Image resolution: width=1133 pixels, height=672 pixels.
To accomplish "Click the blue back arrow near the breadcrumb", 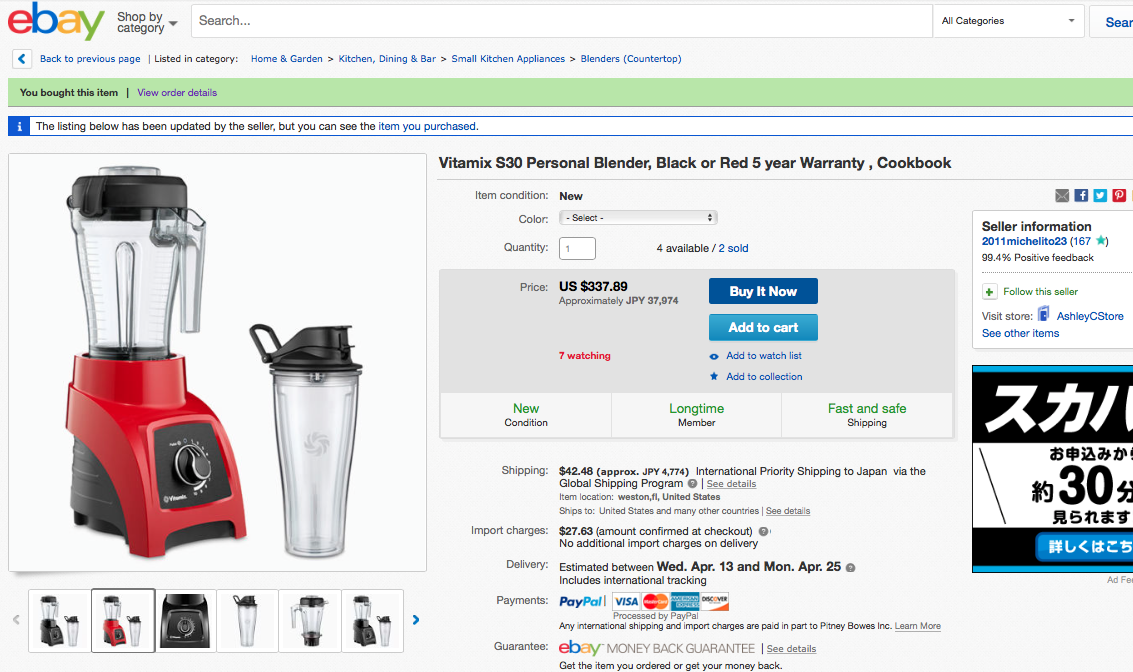I will 21,59.
